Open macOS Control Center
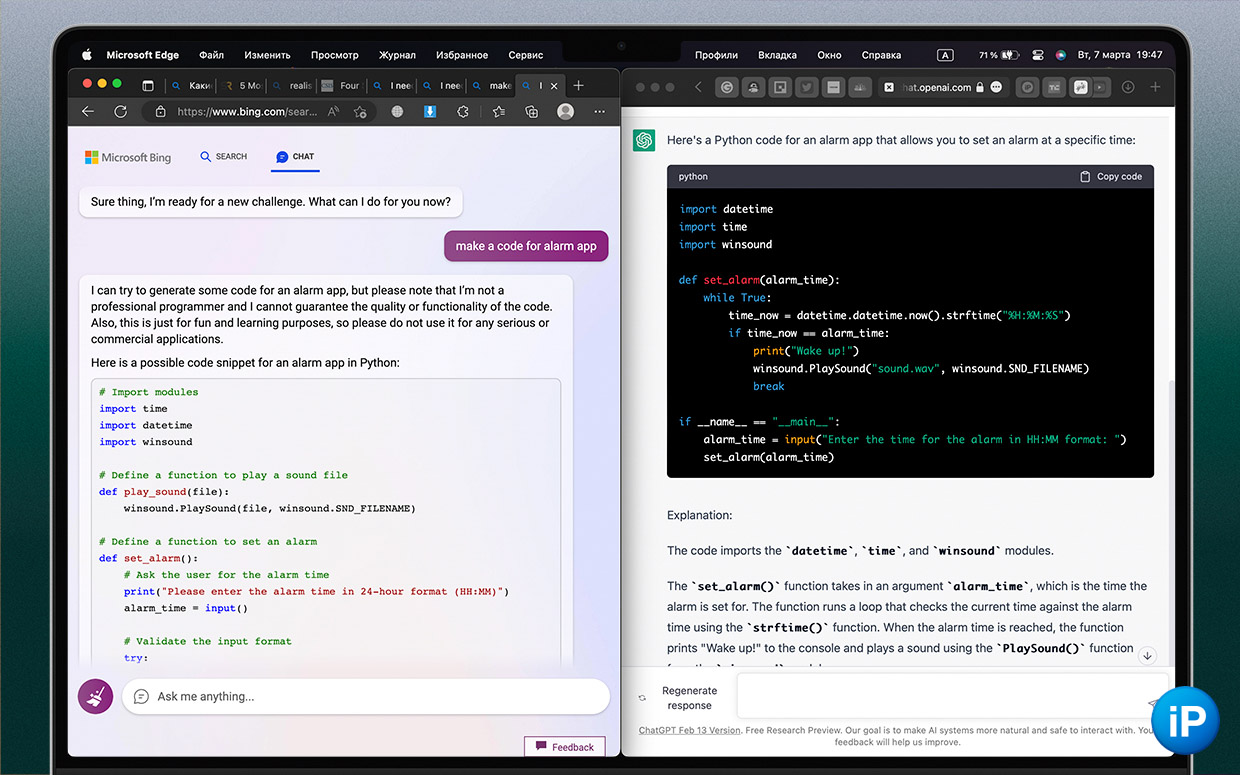 click(1037, 55)
